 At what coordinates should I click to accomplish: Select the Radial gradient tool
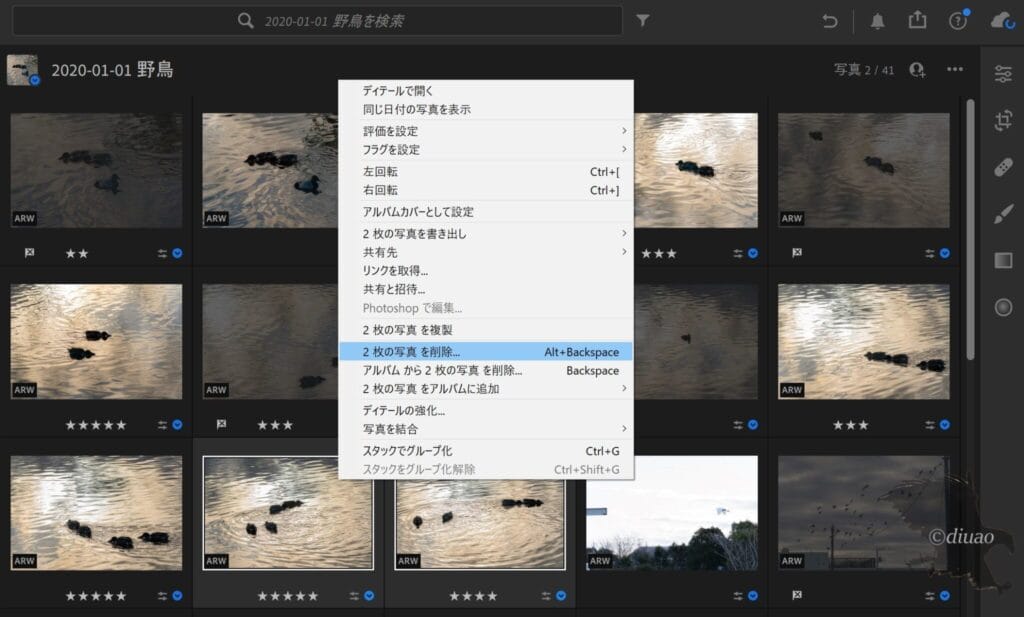tap(1003, 307)
